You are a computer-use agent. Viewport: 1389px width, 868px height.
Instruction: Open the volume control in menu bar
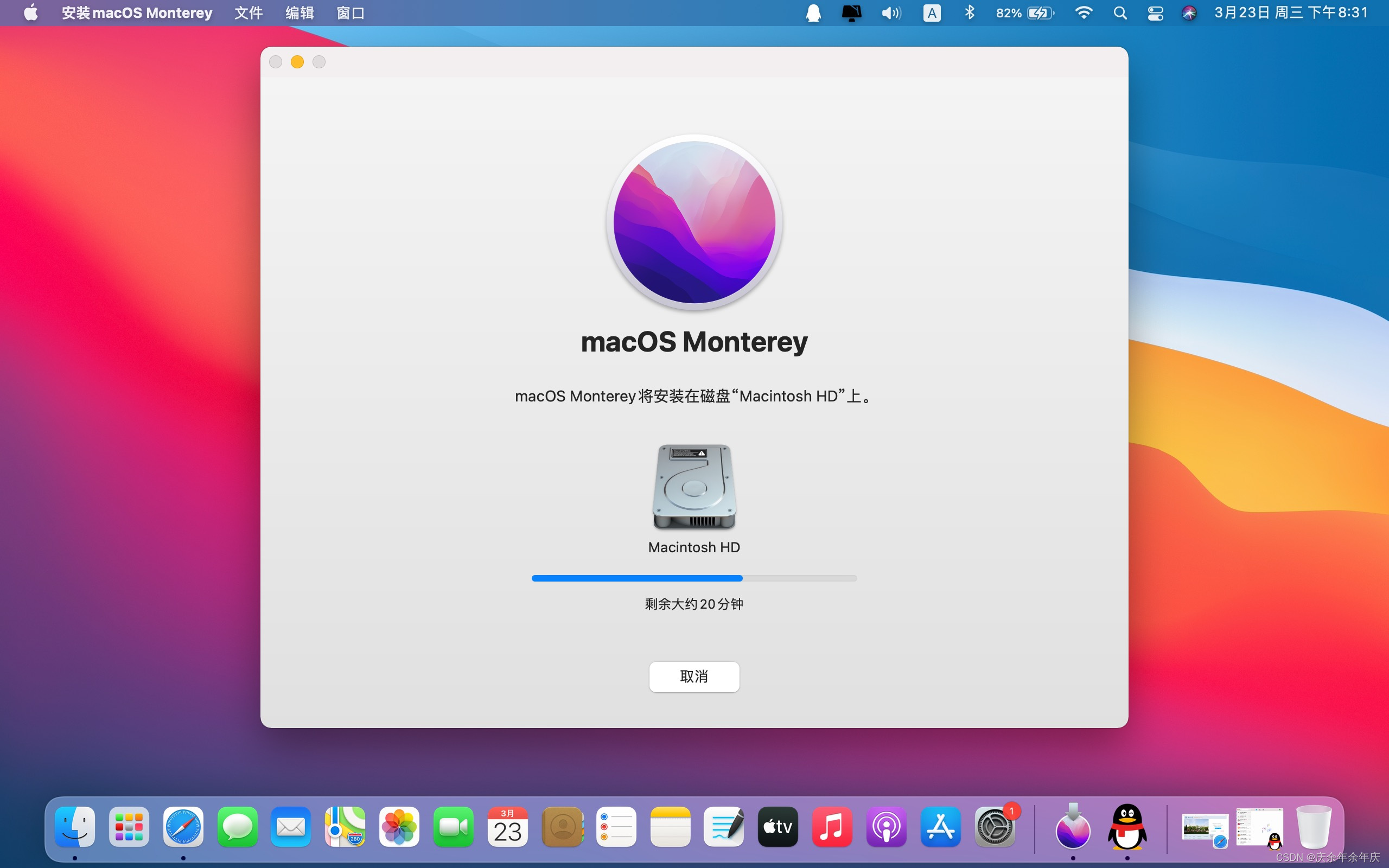(891, 12)
